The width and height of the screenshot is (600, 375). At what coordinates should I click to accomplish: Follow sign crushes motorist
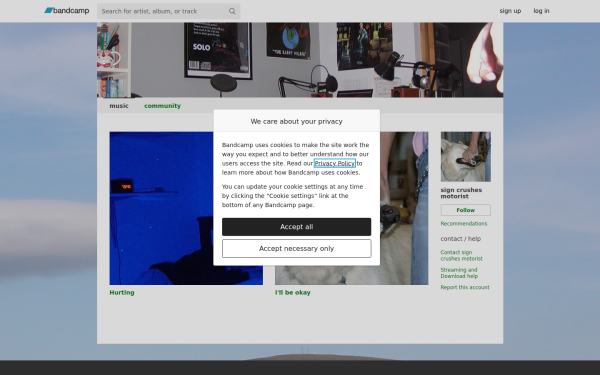[466, 210]
